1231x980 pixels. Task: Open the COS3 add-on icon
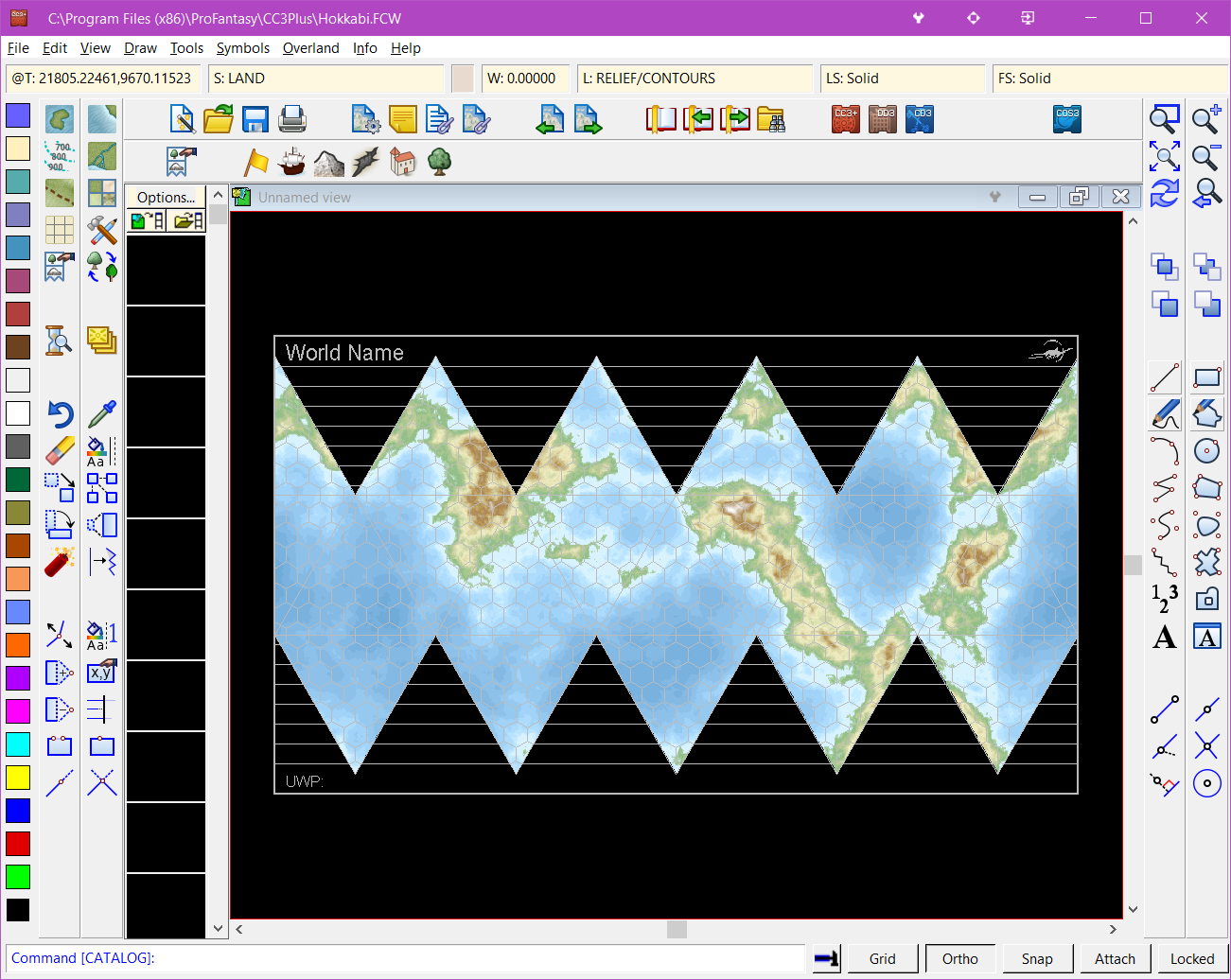click(x=1067, y=119)
